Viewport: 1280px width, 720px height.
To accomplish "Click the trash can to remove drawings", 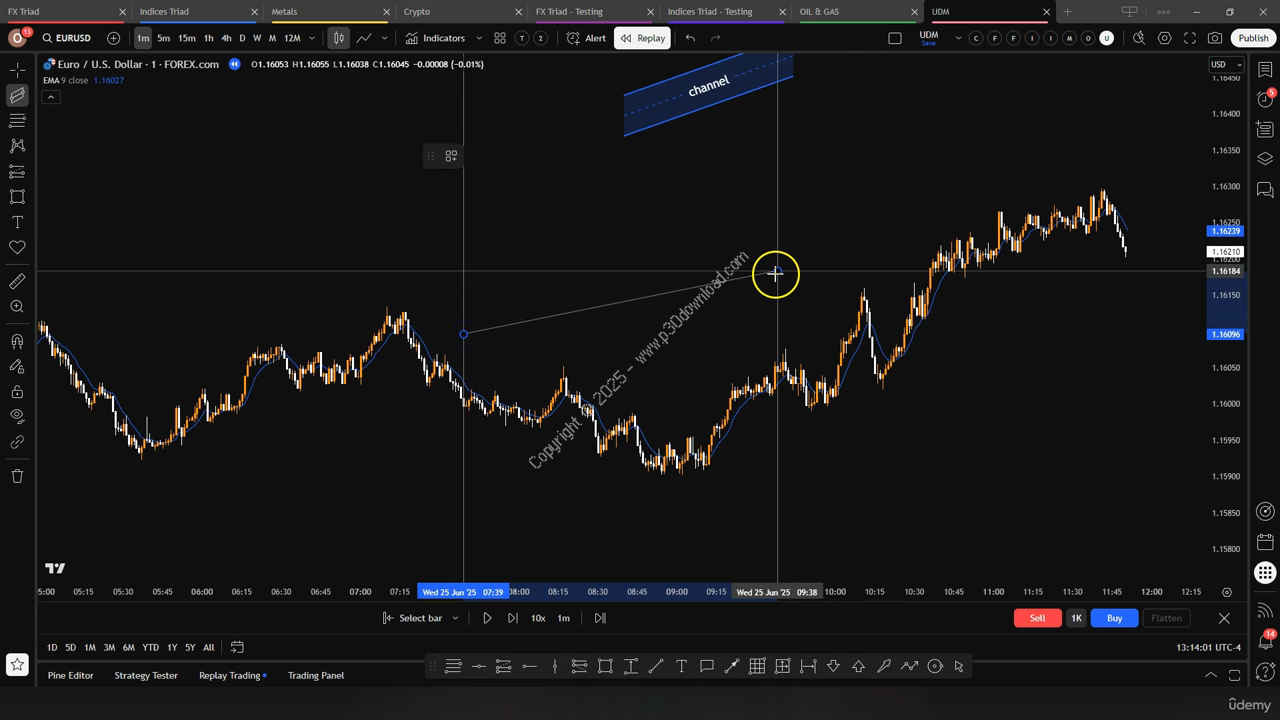I will click(x=17, y=476).
